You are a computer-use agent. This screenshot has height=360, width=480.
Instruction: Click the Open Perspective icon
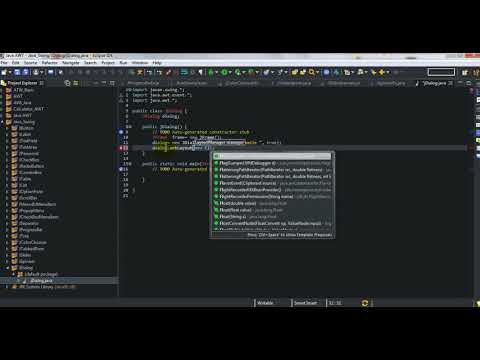465,72
